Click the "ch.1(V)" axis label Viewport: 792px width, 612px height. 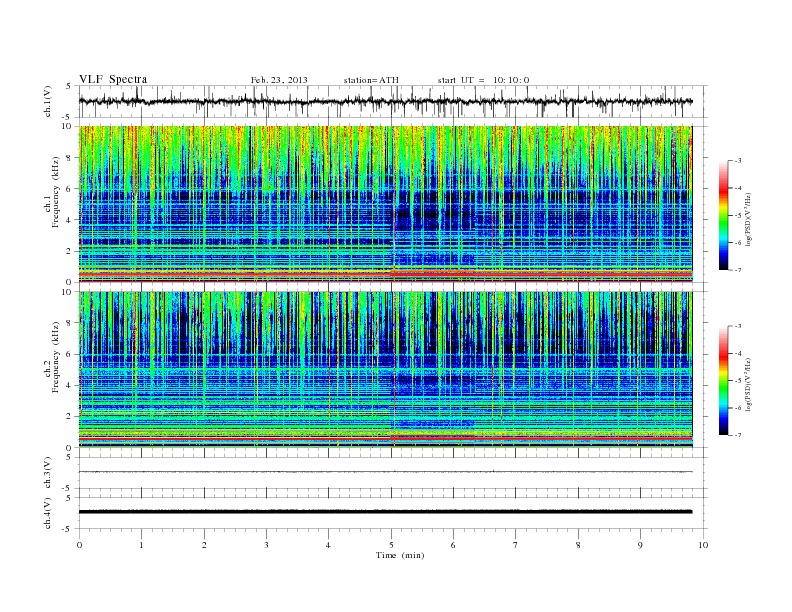(48, 103)
